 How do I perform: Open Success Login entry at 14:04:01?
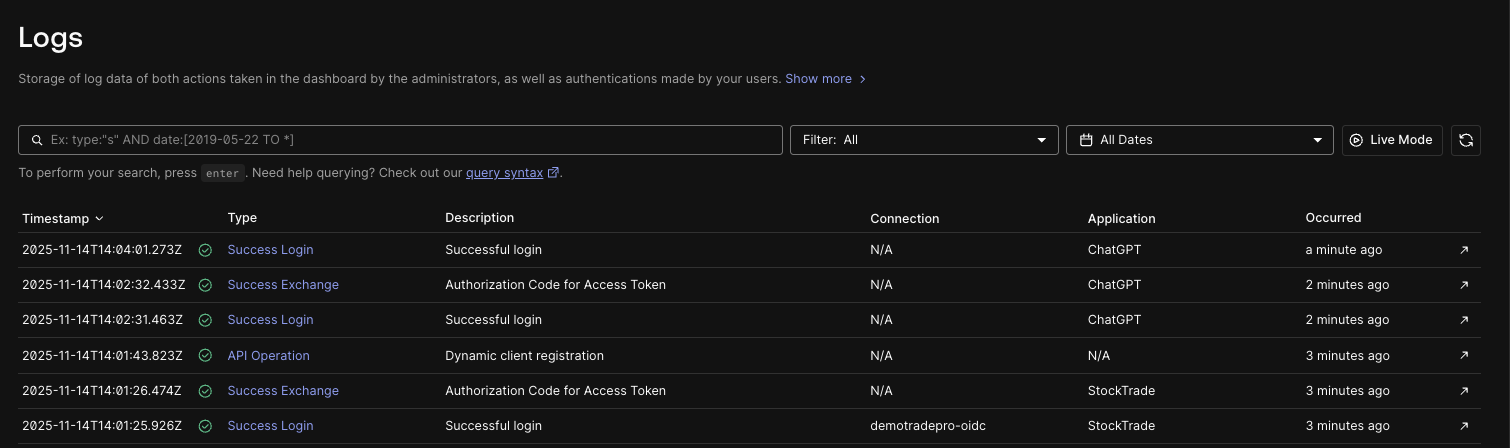pyautogui.click(x=270, y=250)
